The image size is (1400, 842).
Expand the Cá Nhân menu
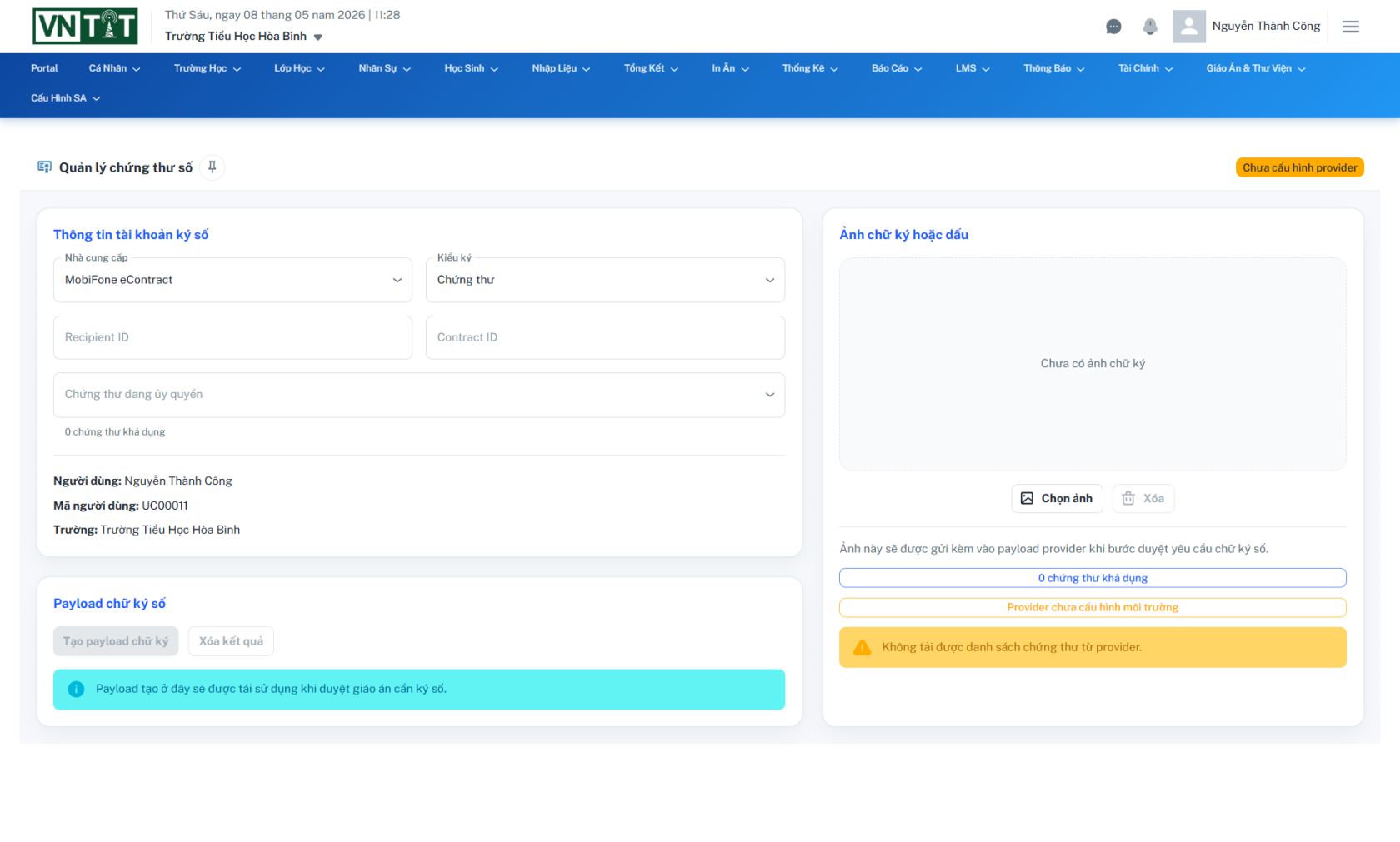tap(115, 68)
